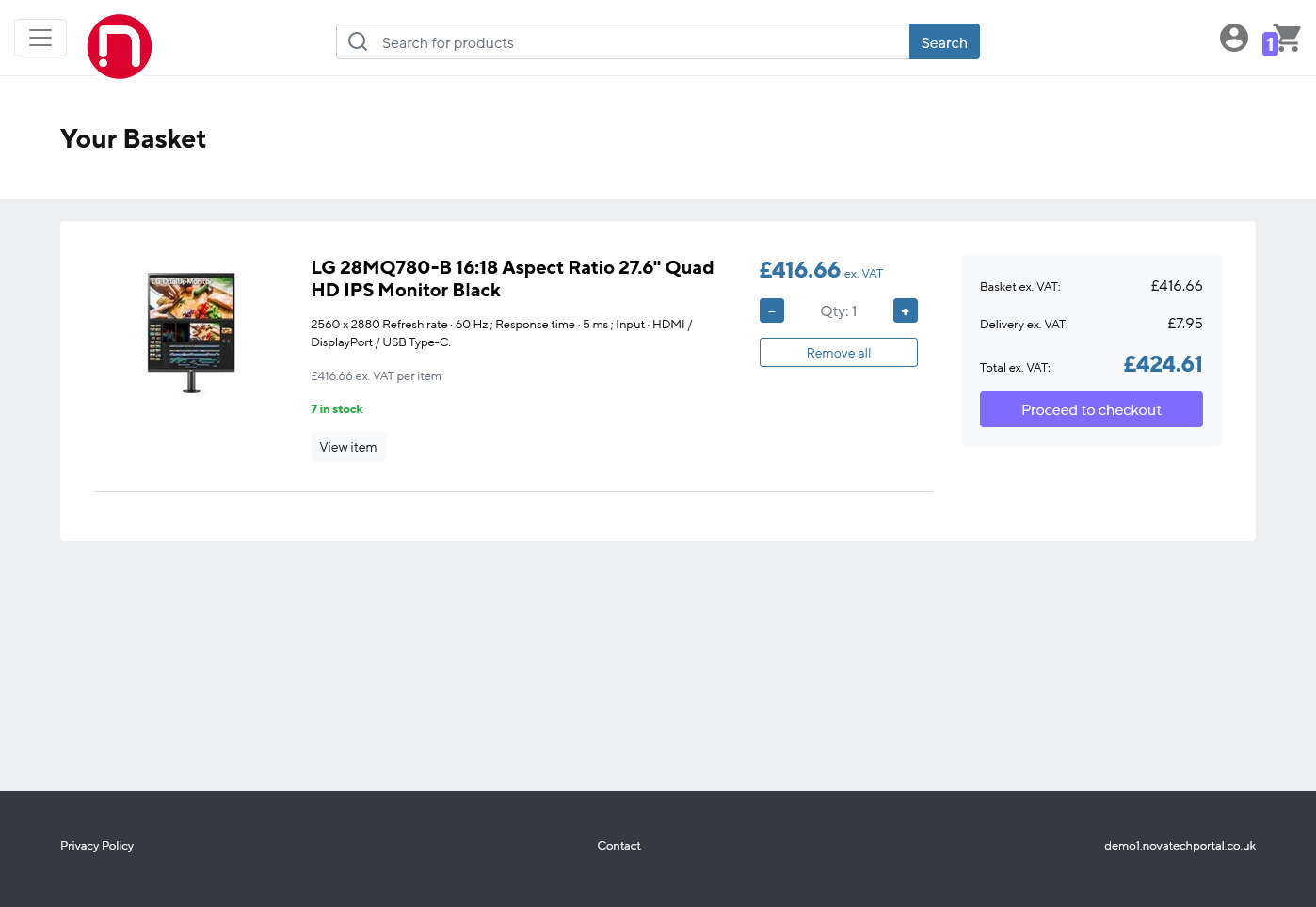Click the red Novatech logo
The width and height of the screenshot is (1316, 907).
click(x=120, y=46)
